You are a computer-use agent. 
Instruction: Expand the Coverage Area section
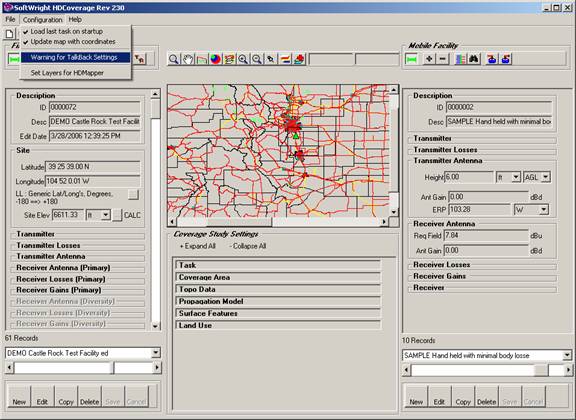click(x=278, y=277)
